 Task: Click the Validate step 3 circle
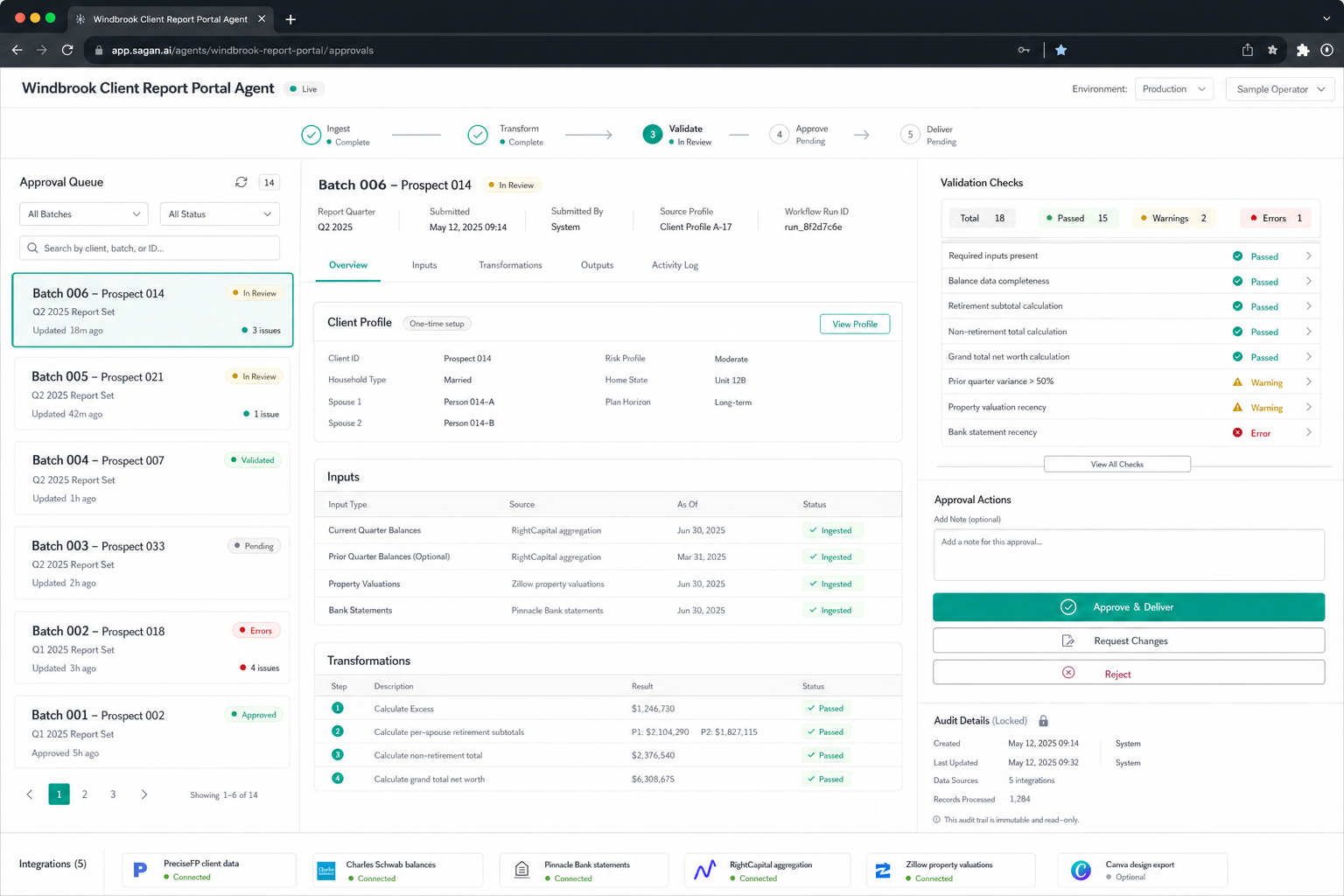652,135
